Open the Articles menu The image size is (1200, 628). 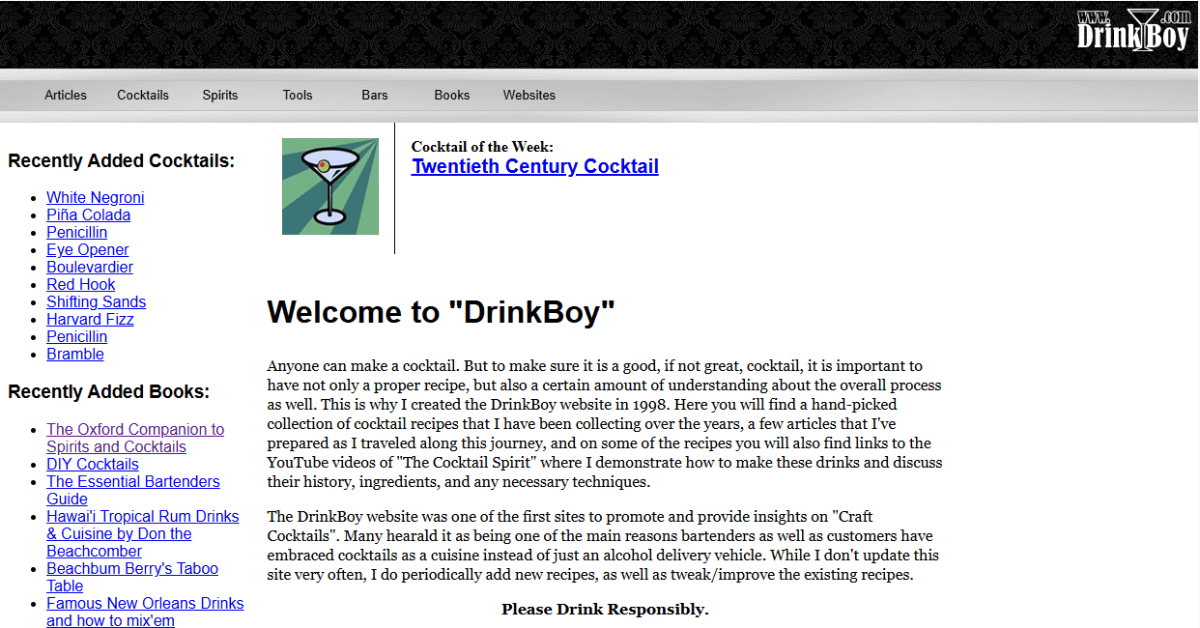coord(65,95)
